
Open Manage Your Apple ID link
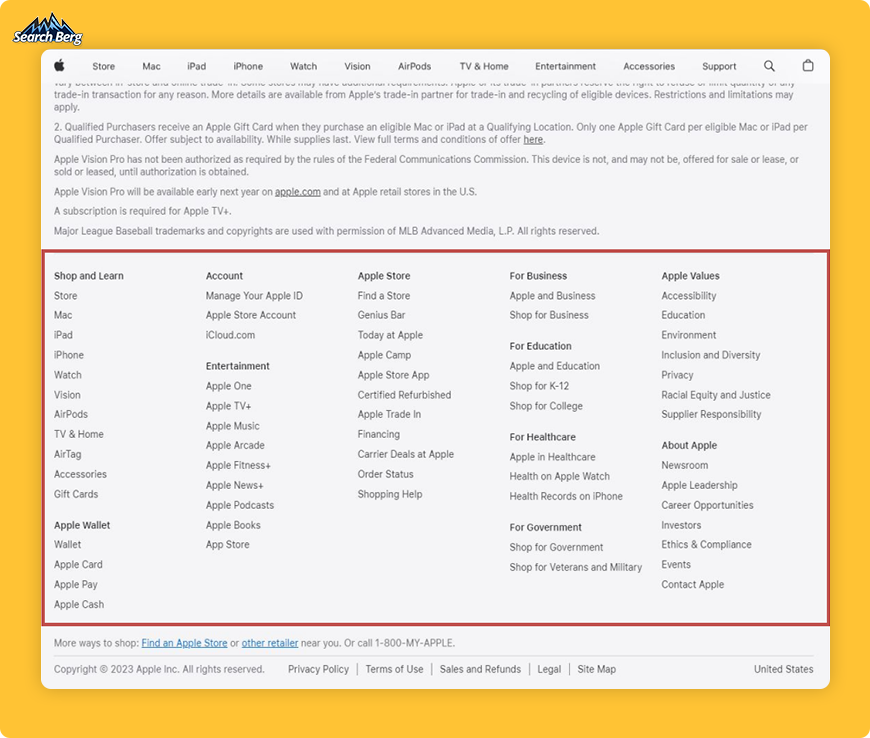point(254,296)
